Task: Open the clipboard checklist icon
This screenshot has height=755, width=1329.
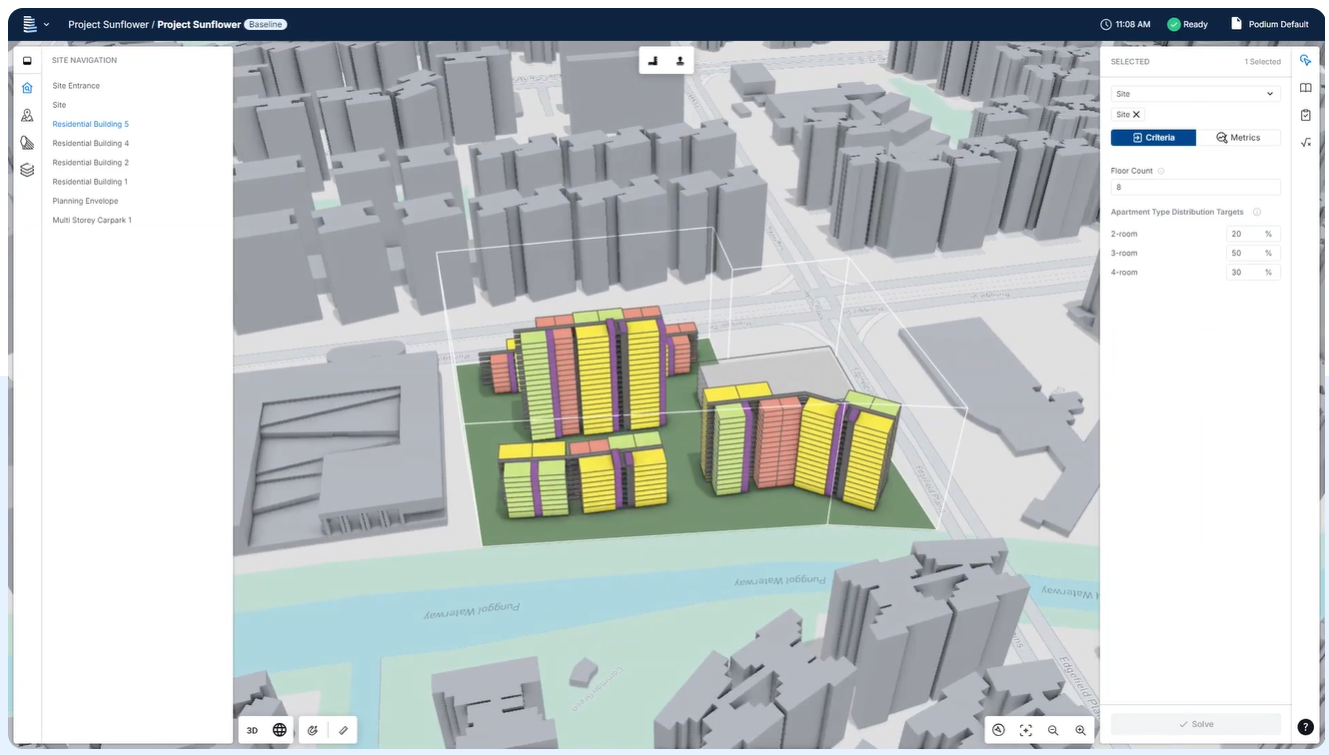Action: click(x=1306, y=115)
